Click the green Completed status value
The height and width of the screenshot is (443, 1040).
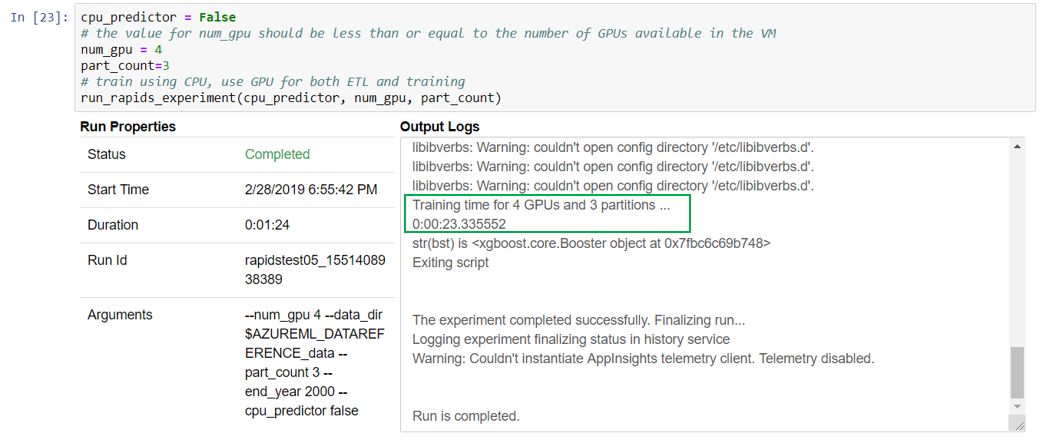tap(277, 155)
